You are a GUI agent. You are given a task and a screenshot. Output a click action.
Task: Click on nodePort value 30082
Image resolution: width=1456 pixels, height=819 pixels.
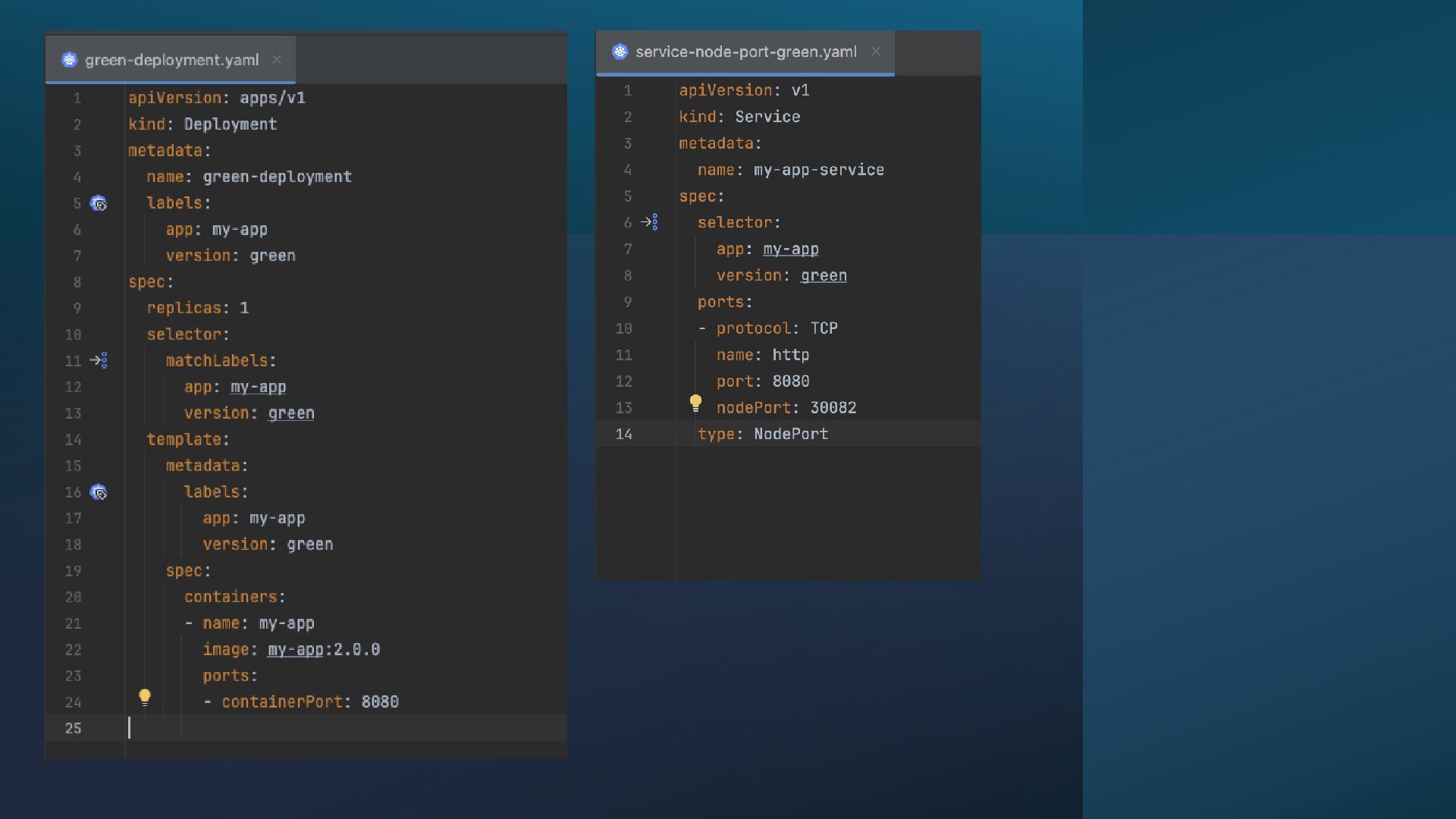(x=833, y=408)
